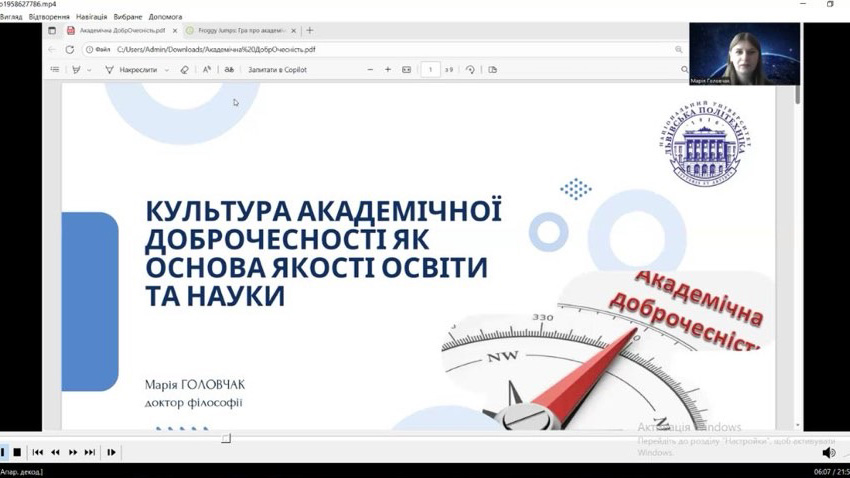
Task: Open the Відтворення menu
Action: pyautogui.click(x=49, y=17)
